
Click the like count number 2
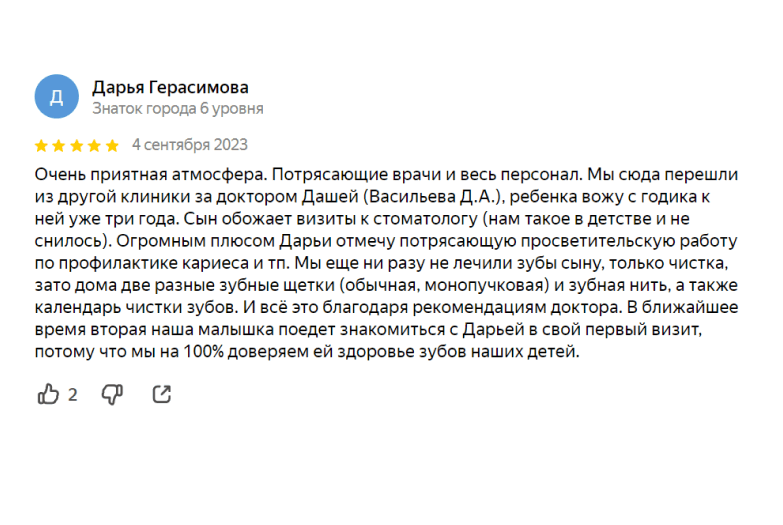pyautogui.click(x=72, y=395)
